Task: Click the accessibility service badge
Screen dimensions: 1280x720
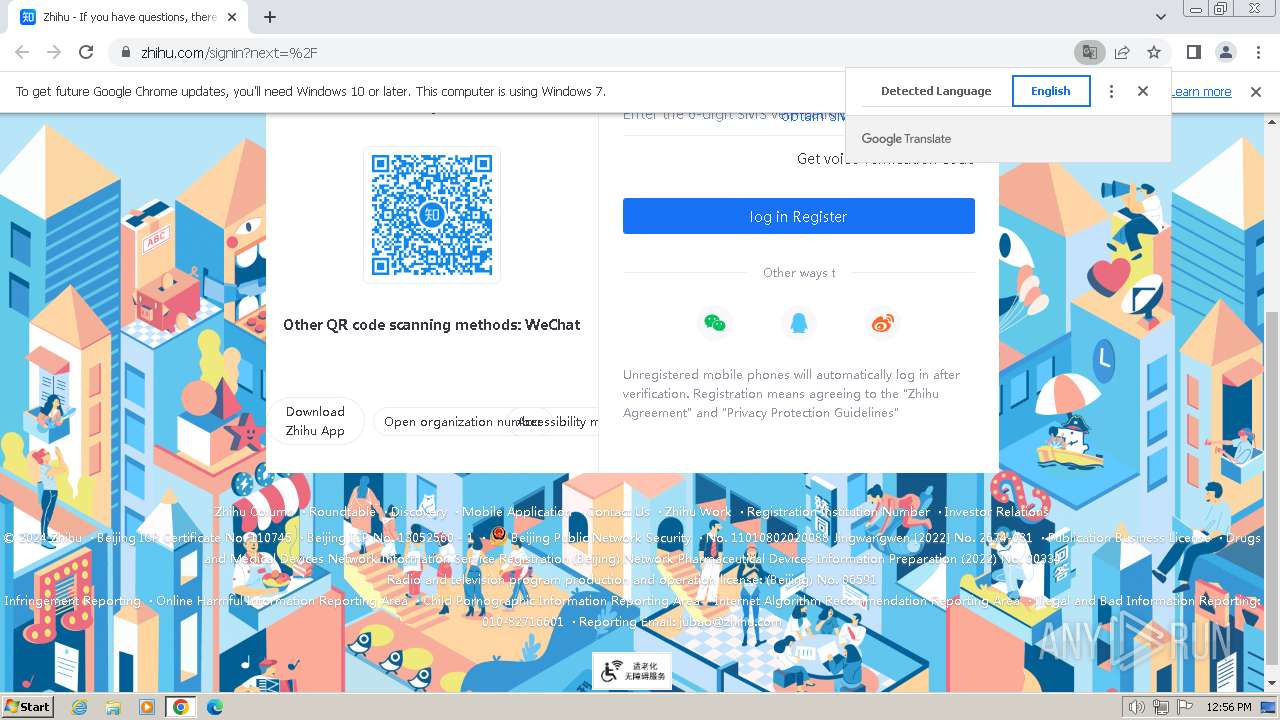Action: (x=632, y=671)
